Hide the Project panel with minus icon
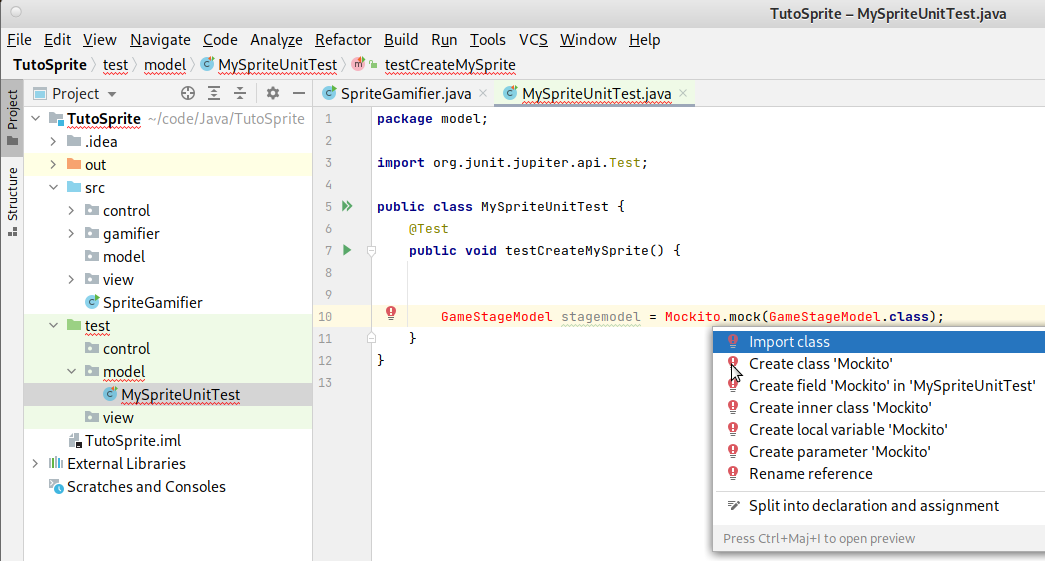 click(297, 93)
